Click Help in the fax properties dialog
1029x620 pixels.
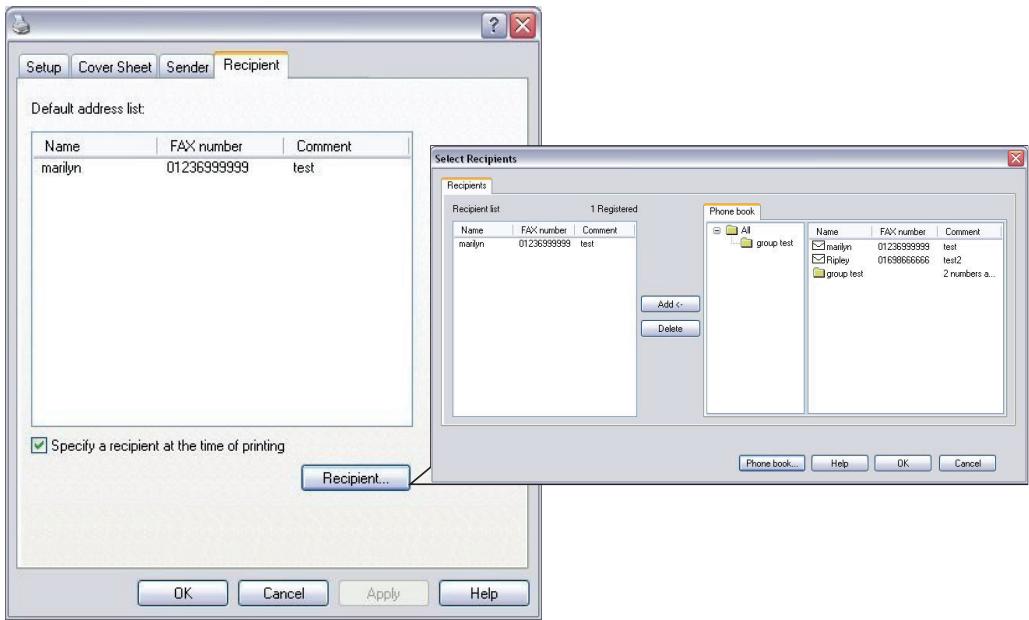pos(484,594)
